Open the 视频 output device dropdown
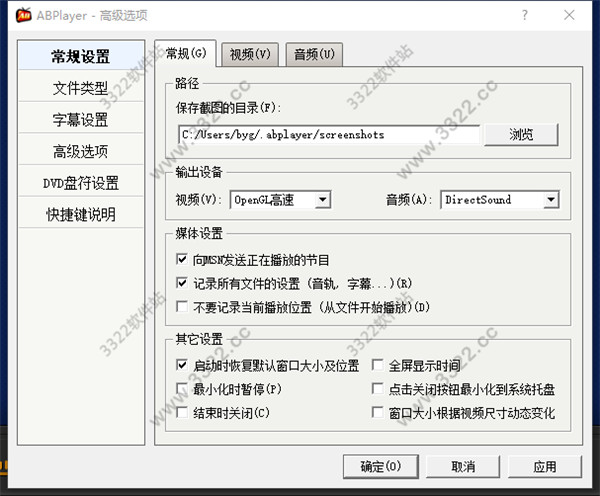The height and width of the screenshot is (496, 600). [x=280, y=200]
